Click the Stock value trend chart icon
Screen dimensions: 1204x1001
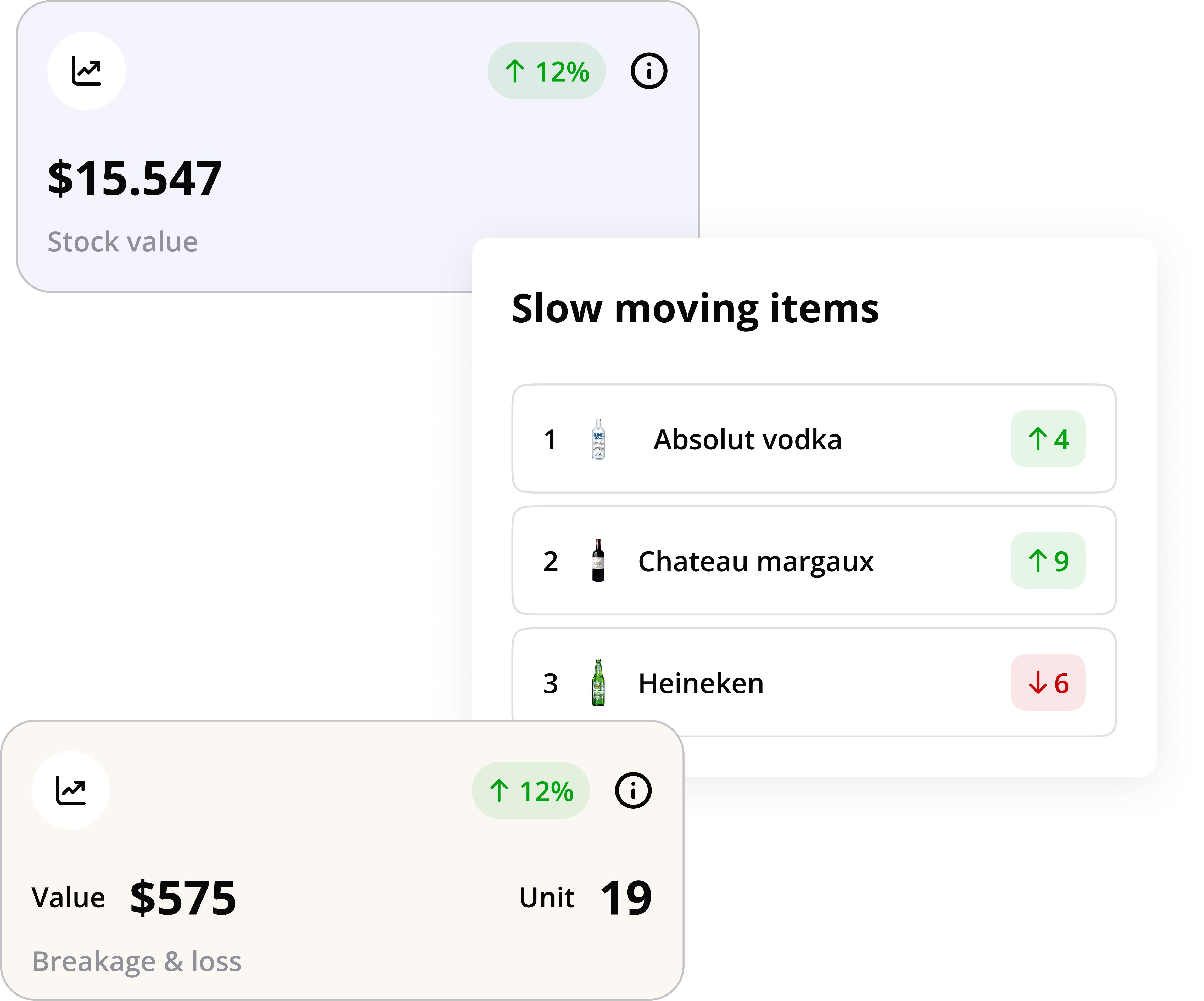pyautogui.click(x=87, y=71)
